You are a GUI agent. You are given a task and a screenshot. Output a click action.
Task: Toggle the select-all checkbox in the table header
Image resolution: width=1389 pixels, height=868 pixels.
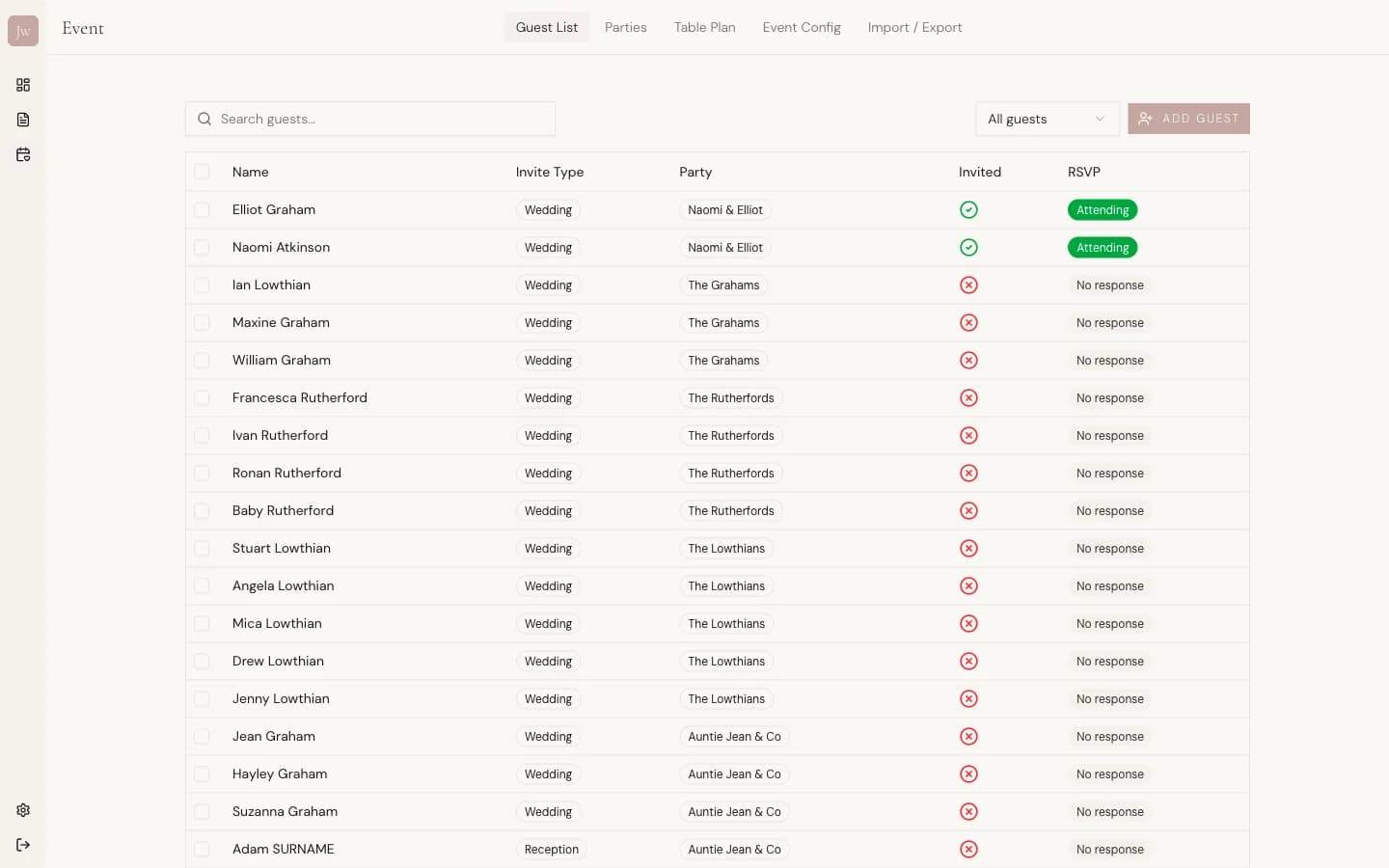click(202, 171)
